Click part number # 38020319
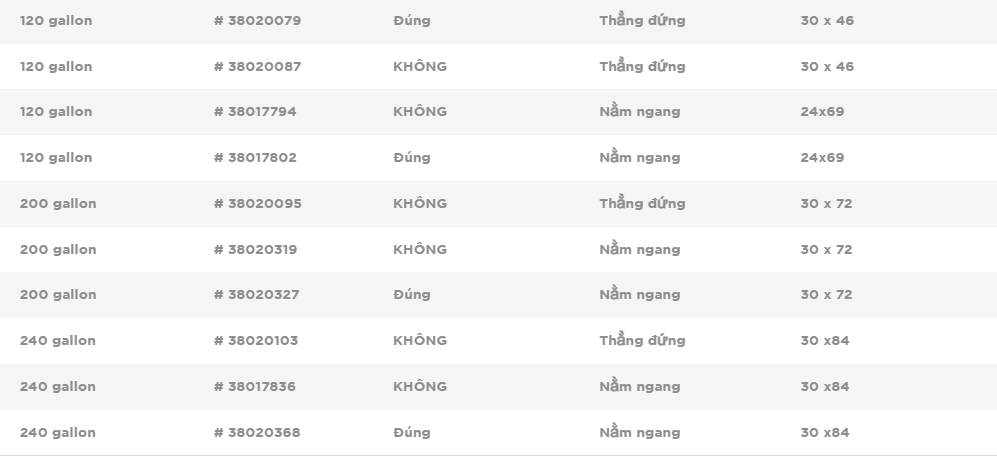Viewport: 997px width, 456px height. click(x=256, y=249)
